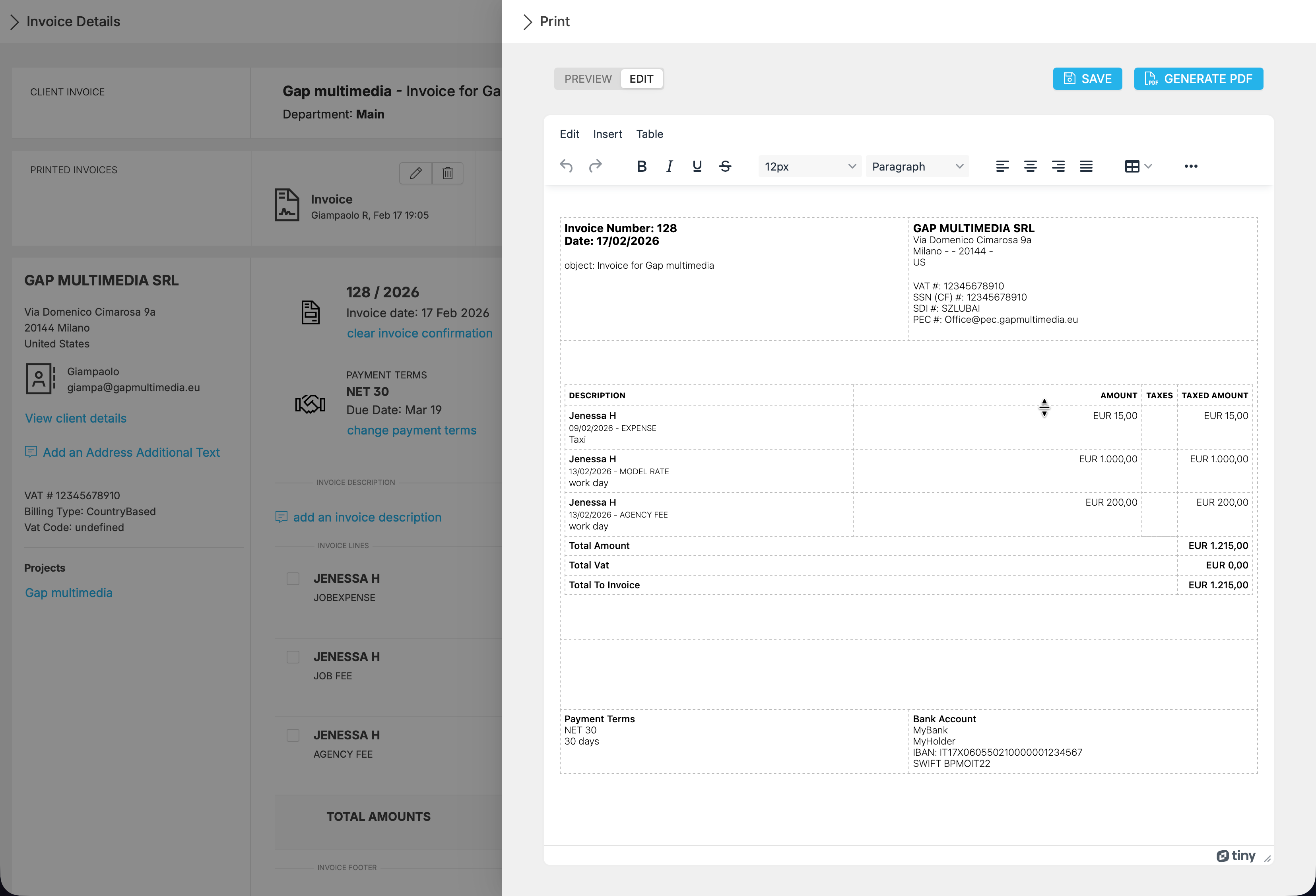Check the JENESSA H JOBEXPENSE line checkbox
Viewport: 1316px width, 896px height.
tap(293, 578)
